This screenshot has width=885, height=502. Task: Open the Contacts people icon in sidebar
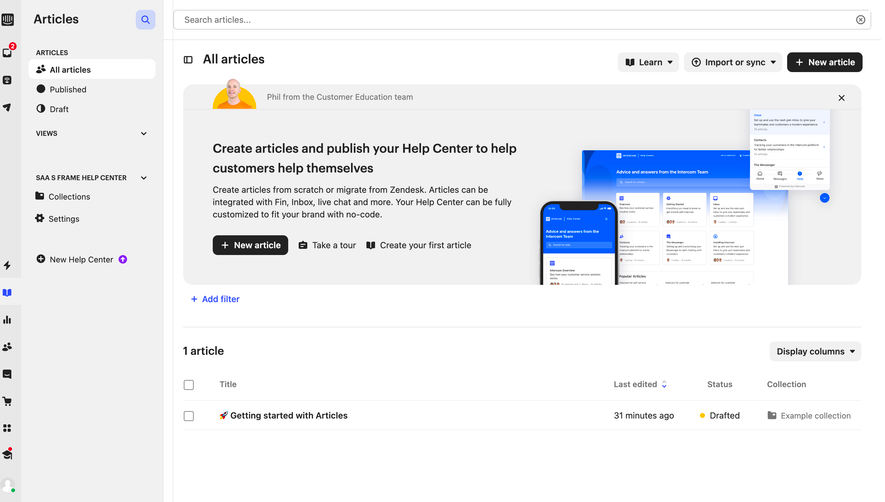click(x=7, y=347)
